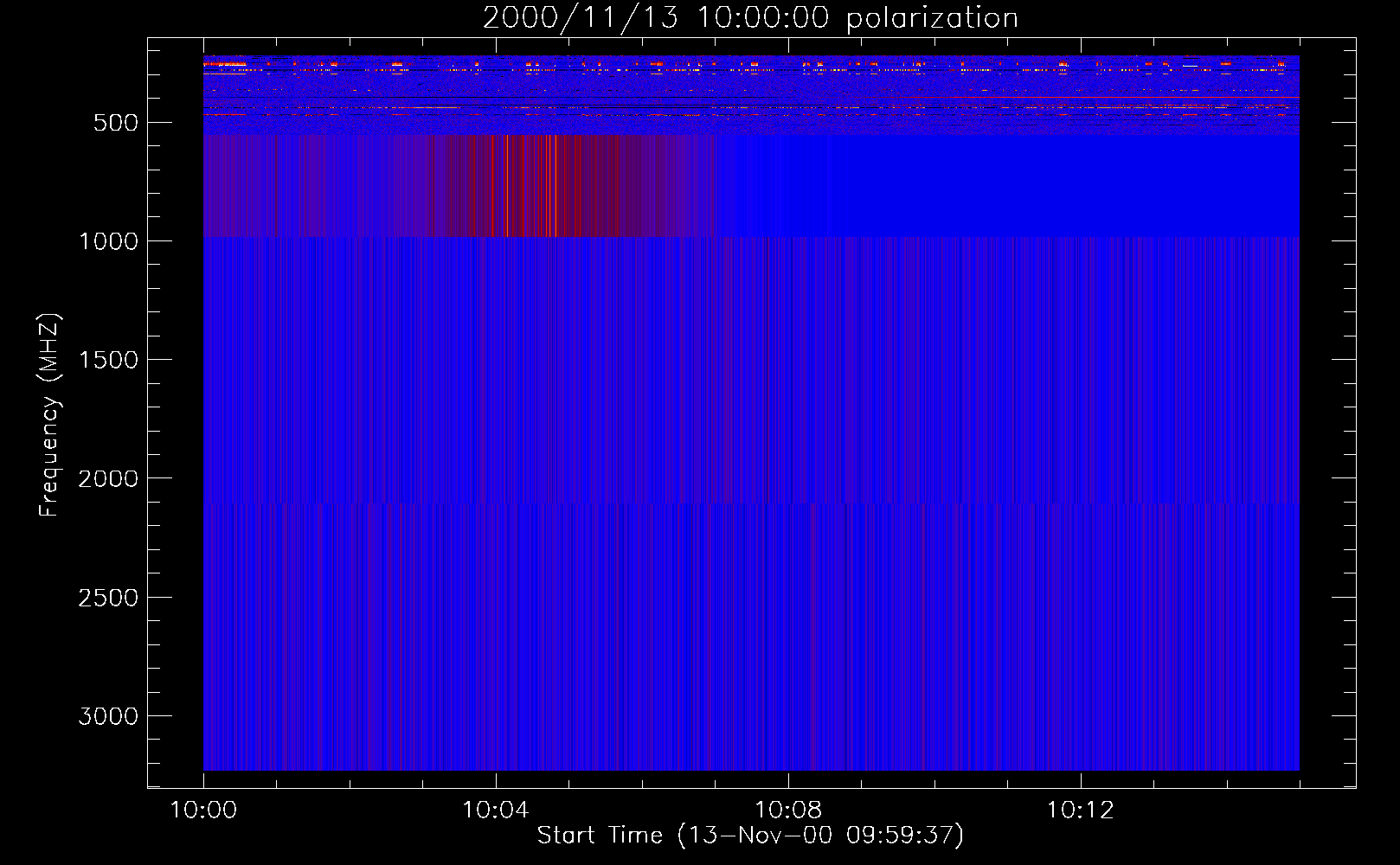Click the 1500 frequency tick label
The height and width of the screenshot is (865, 1400).
107,360
